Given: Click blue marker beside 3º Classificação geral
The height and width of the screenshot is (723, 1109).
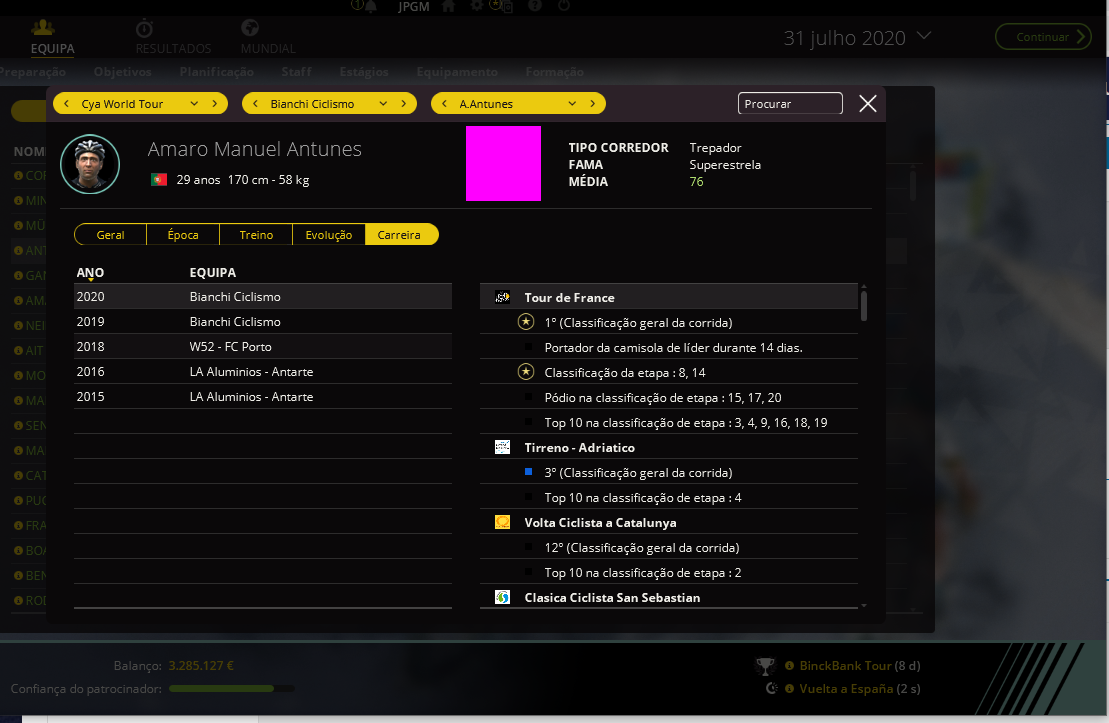Looking at the screenshot, I should [528, 472].
